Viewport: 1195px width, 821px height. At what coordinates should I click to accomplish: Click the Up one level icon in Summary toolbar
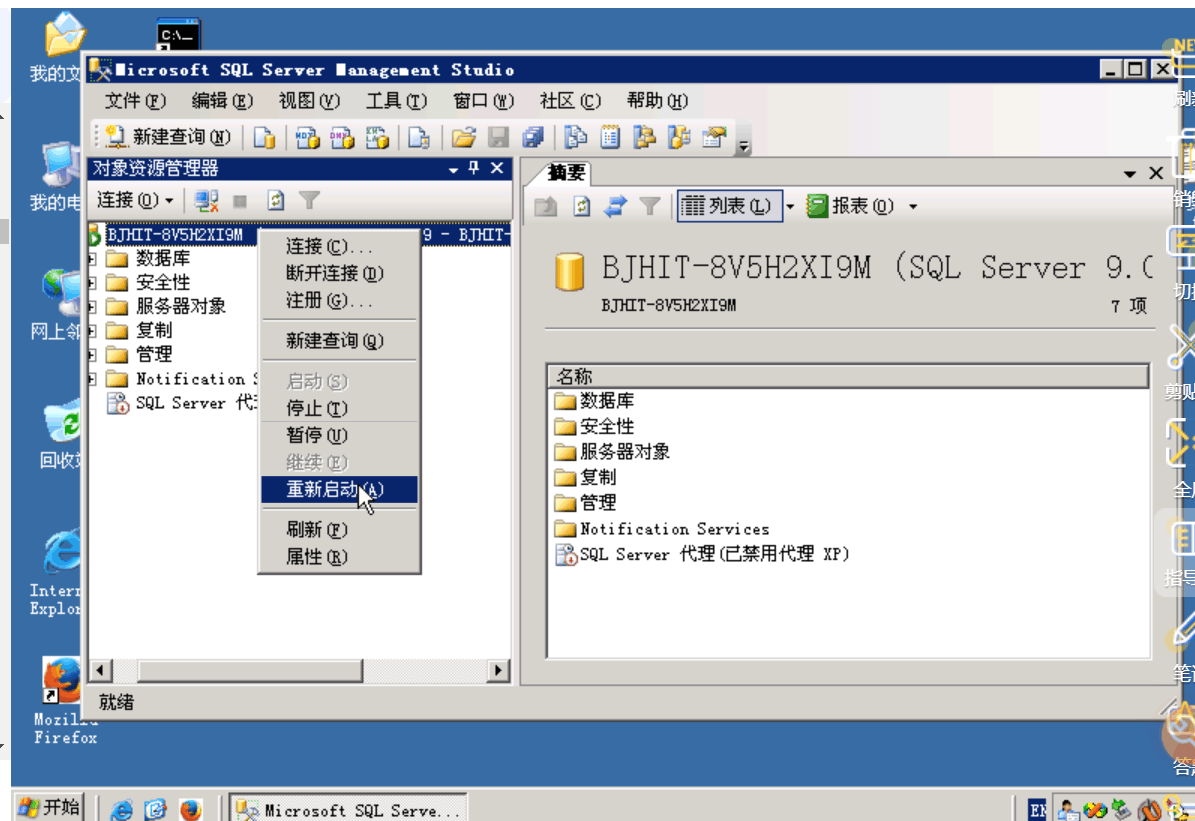click(546, 207)
